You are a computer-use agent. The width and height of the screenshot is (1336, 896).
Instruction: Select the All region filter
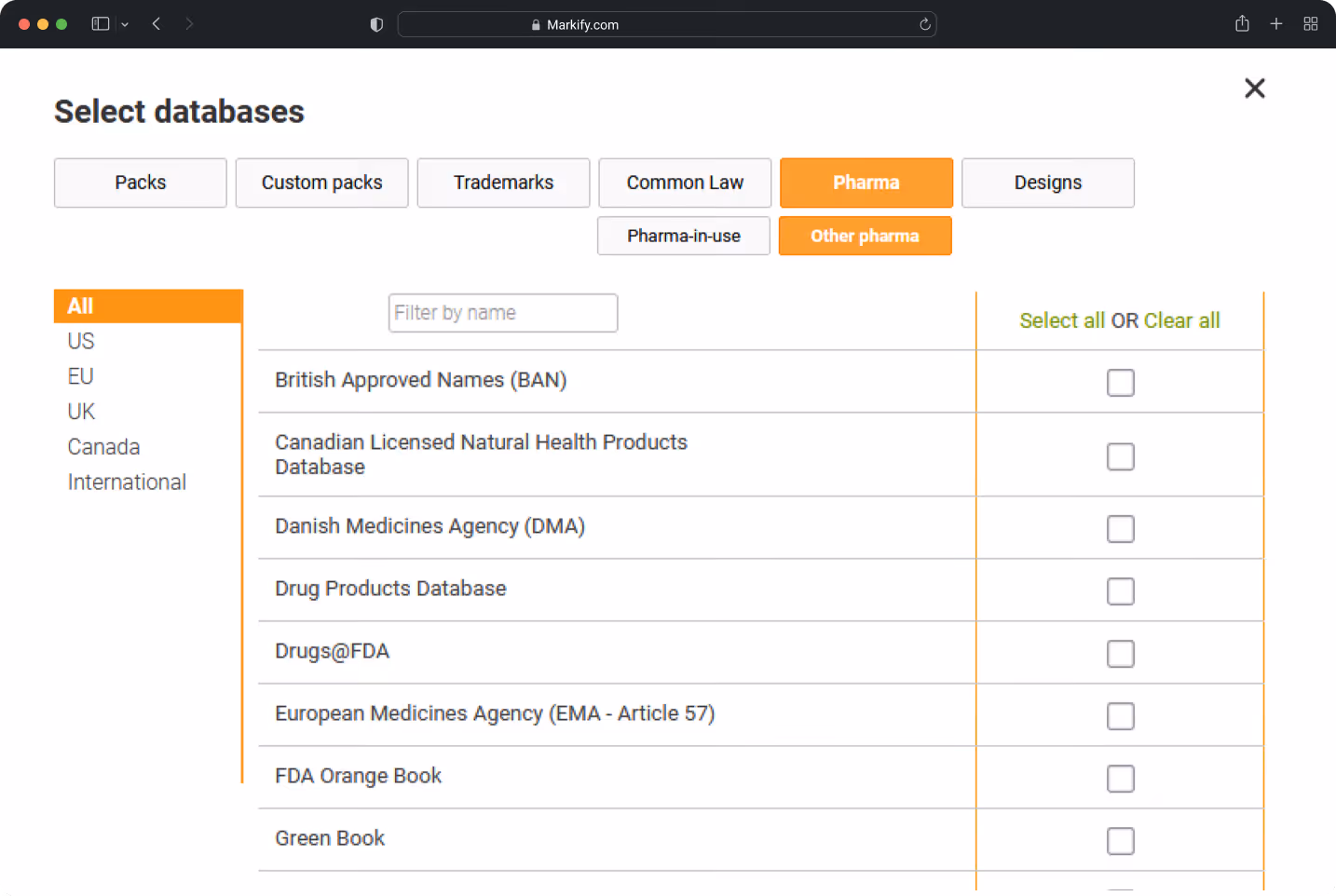(x=148, y=306)
